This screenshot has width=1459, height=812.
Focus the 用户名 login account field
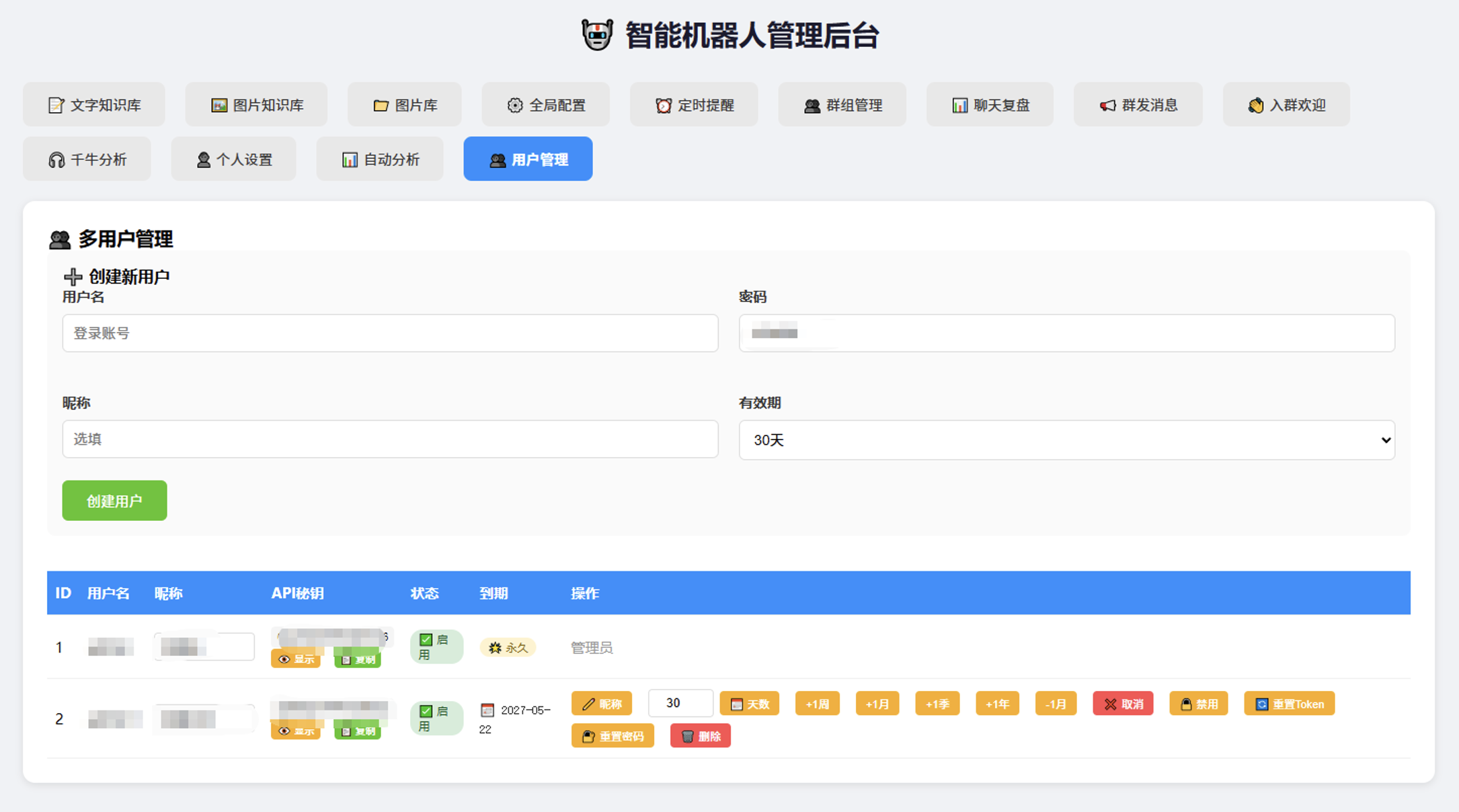click(x=390, y=333)
